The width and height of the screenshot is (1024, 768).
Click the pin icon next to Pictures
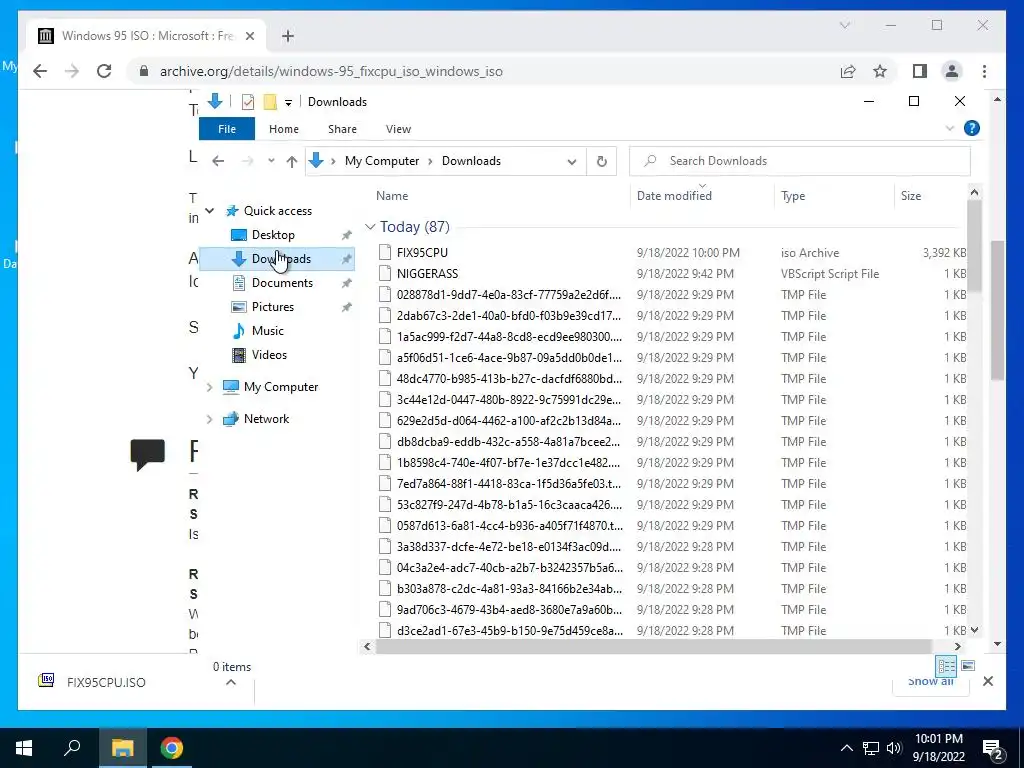point(346,307)
